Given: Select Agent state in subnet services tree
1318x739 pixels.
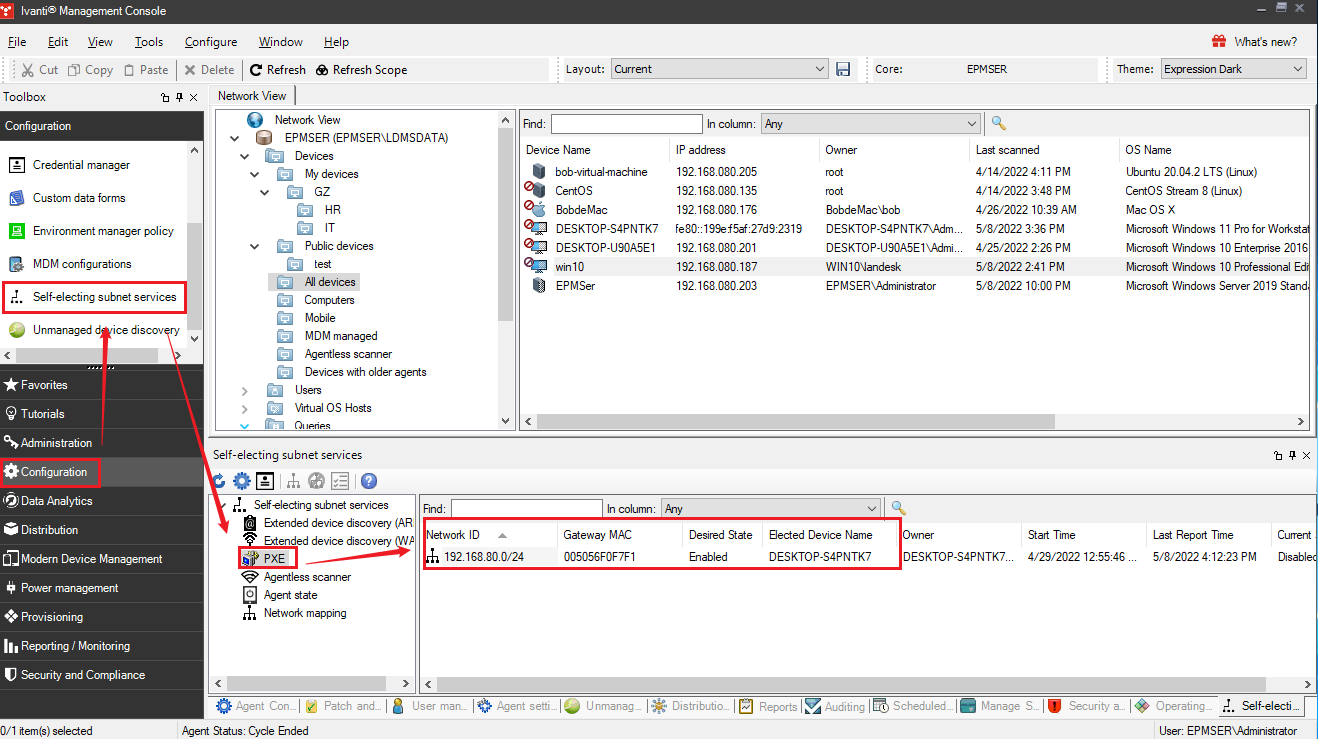Looking at the screenshot, I should [291, 595].
